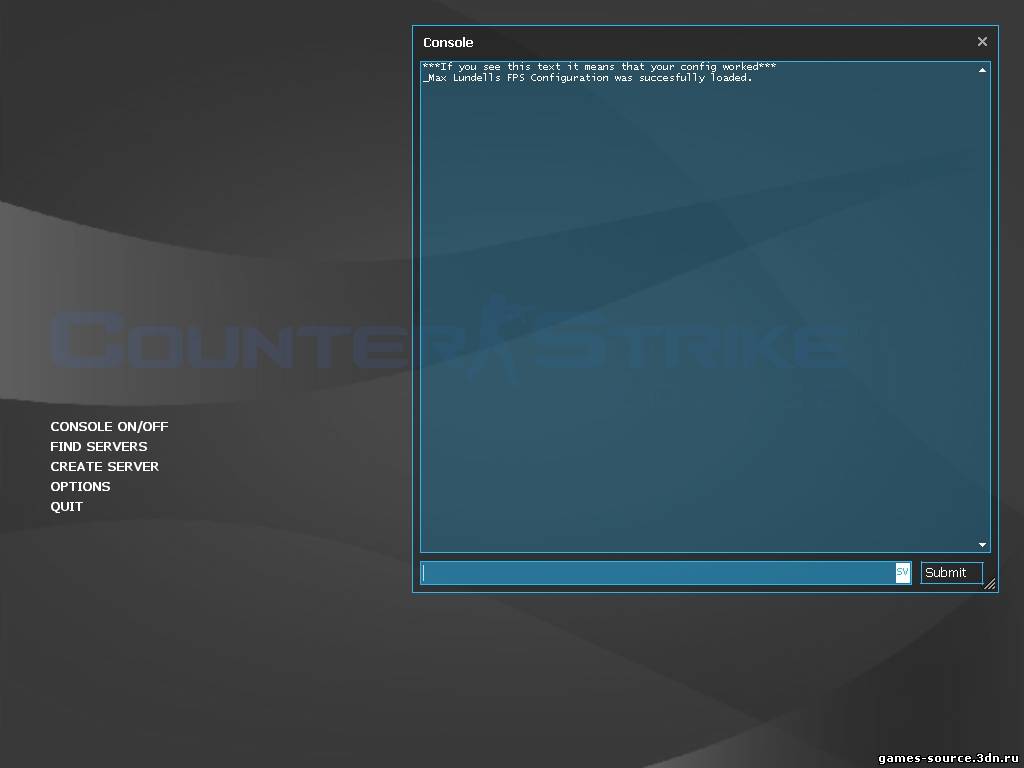Click the console scroll up arrow
Screen dimensions: 1024x768
tap(982, 70)
